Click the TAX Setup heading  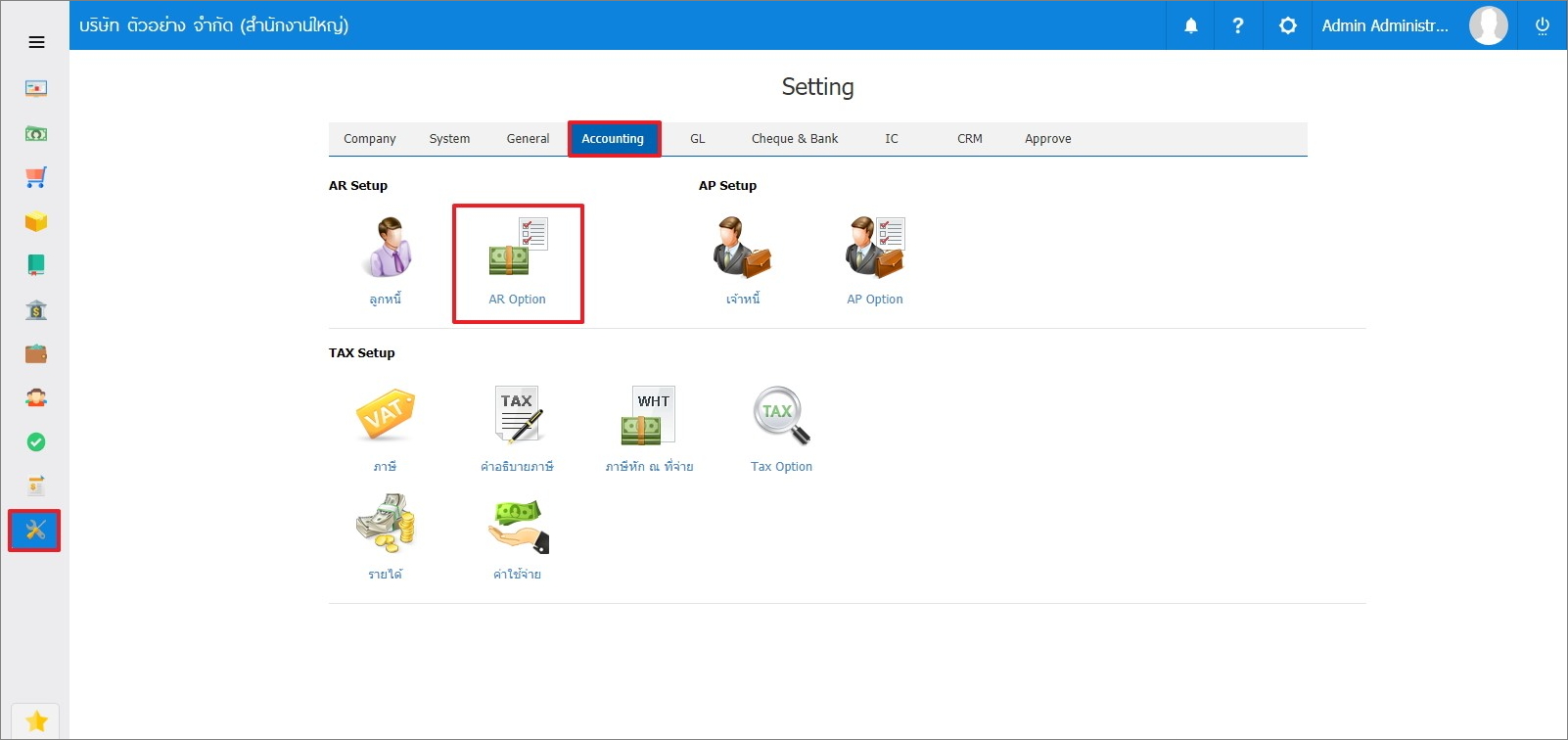click(x=362, y=353)
